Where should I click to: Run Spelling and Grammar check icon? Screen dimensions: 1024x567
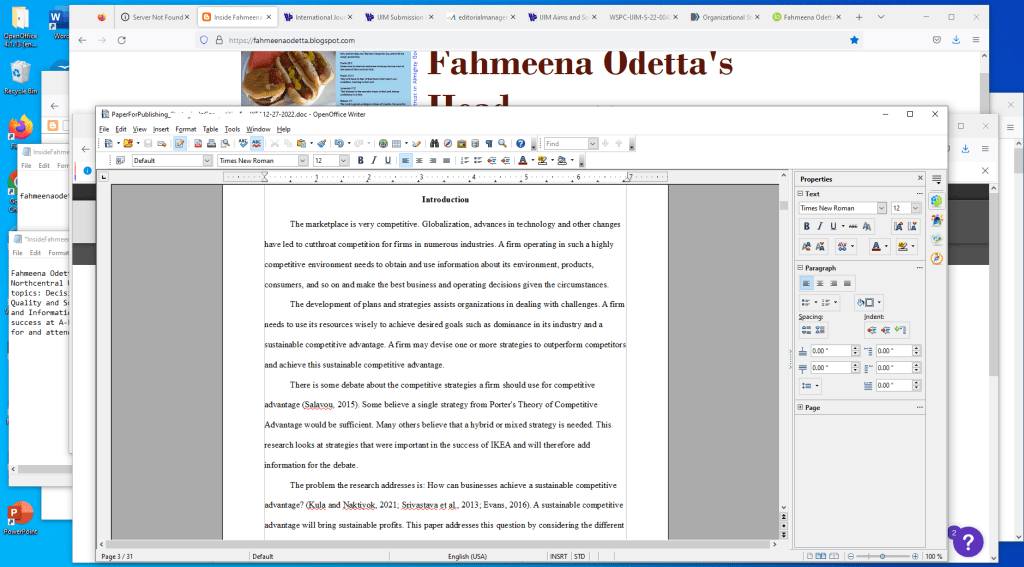(x=243, y=143)
